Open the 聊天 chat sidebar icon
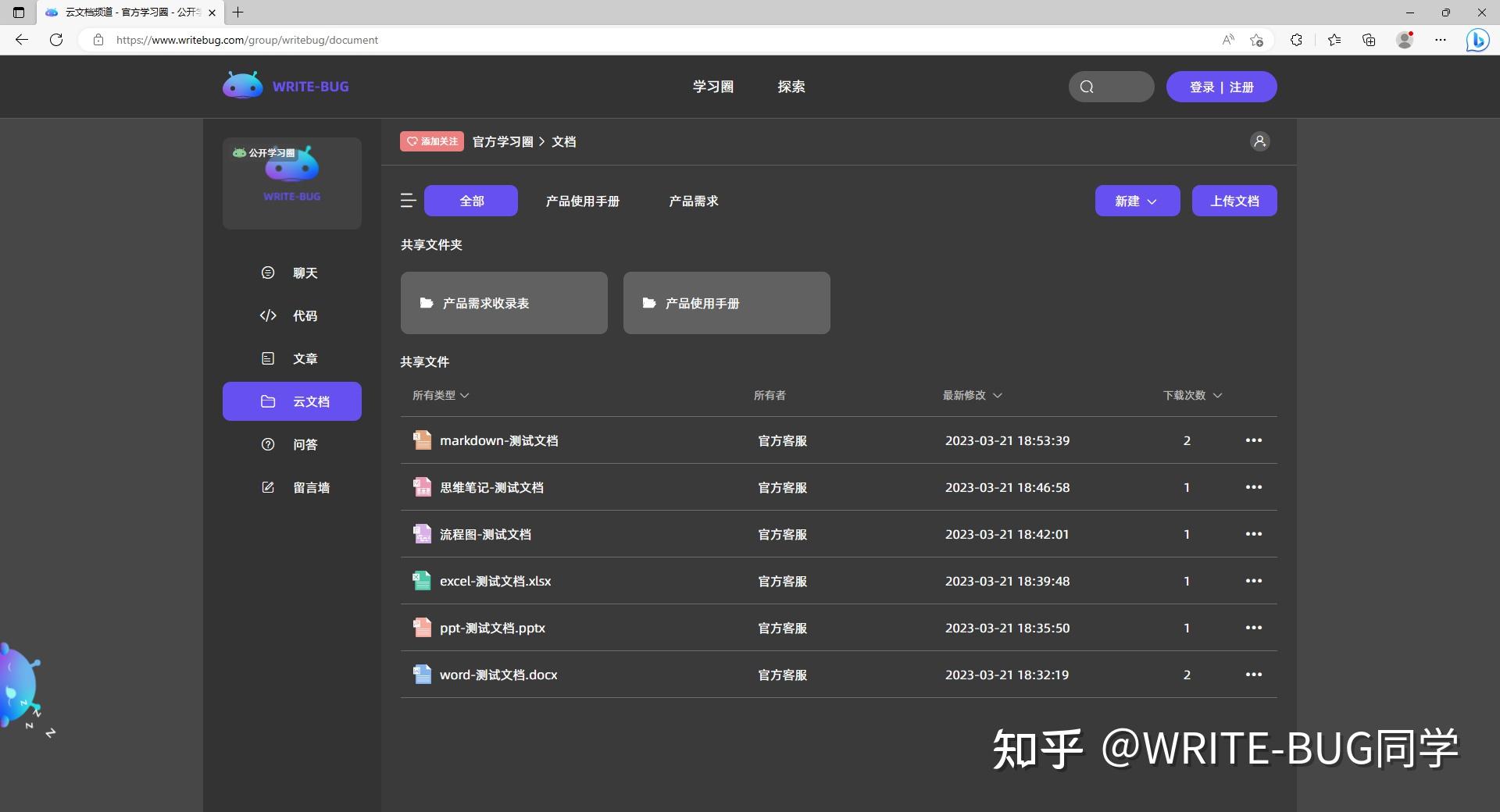The image size is (1500, 812). [x=268, y=272]
